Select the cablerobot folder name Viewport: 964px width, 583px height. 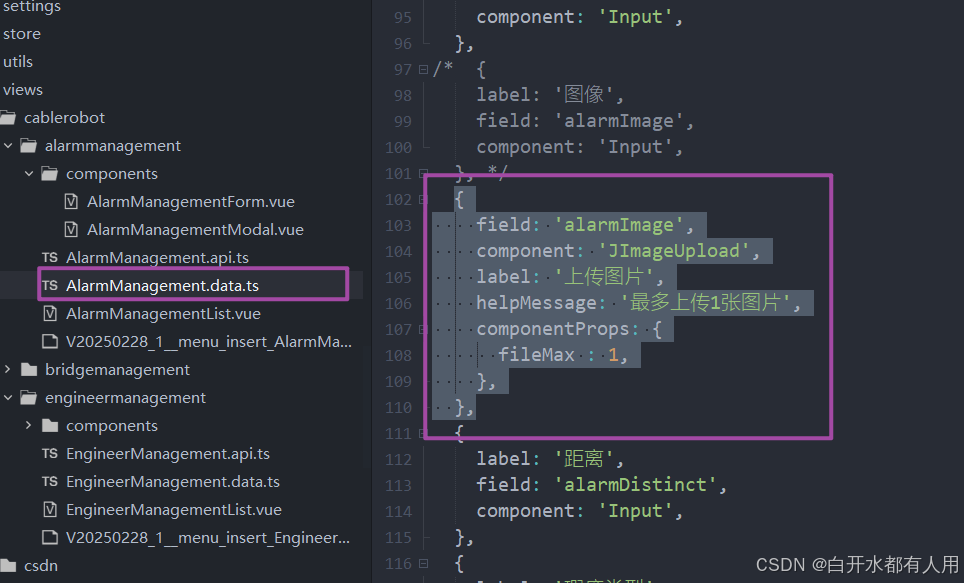coord(64,117)
